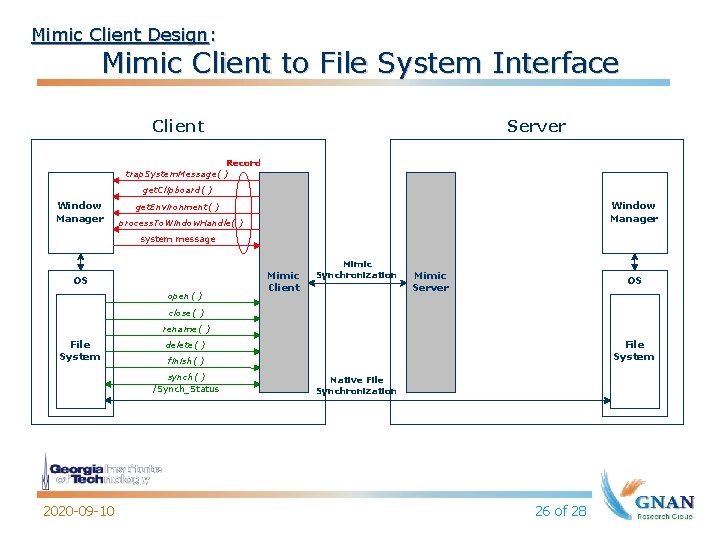This screenshot has height=540, width=720.
Task: Click the green 'finish( )' label
Action: (x=186, y=361)
